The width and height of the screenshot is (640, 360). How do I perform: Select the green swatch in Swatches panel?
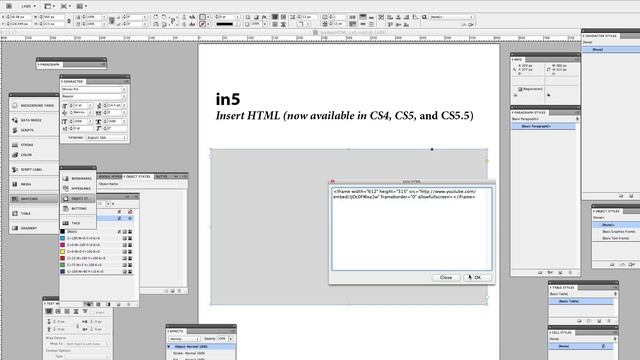[x=97, y=264]
